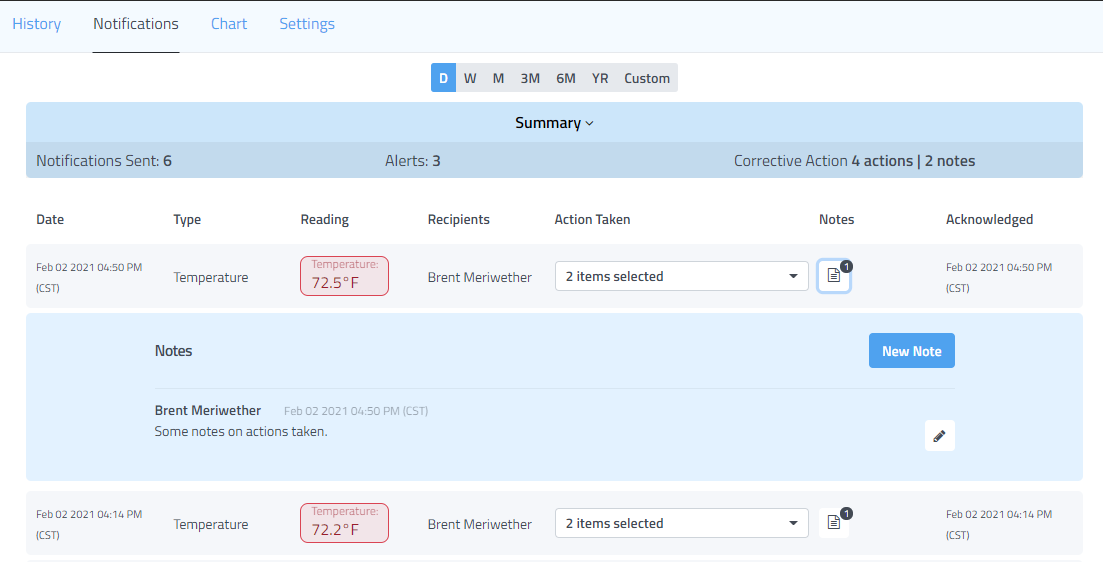Viewport: 1103px width, 562px height.
Task: Switch to the Settings tab
Action: coord(307,24)
